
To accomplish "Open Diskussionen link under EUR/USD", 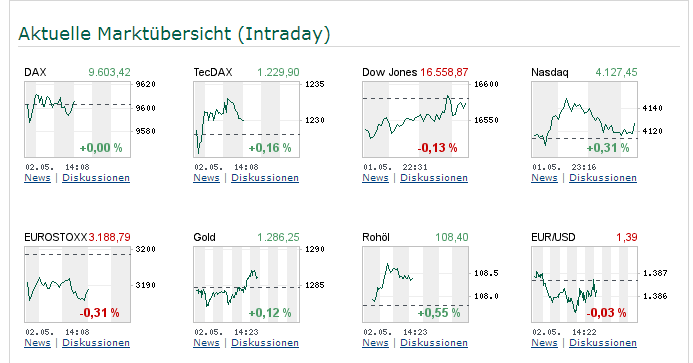I will [603, 343].
